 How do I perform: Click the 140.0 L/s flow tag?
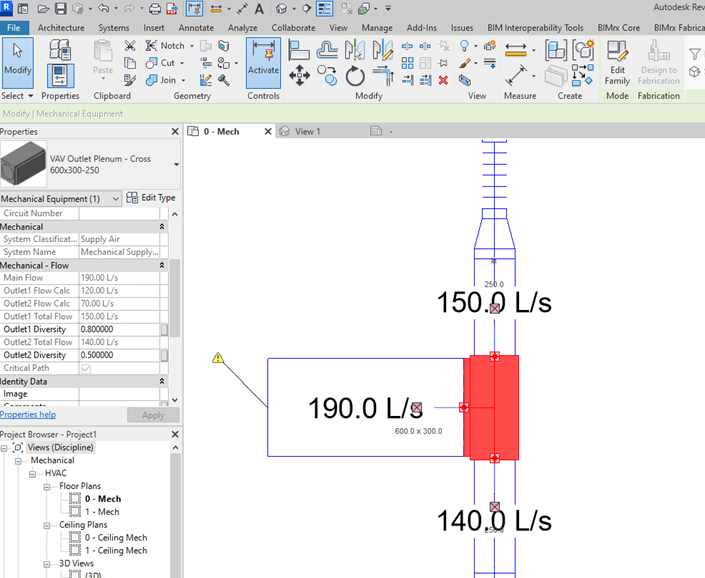coord(494,521)
